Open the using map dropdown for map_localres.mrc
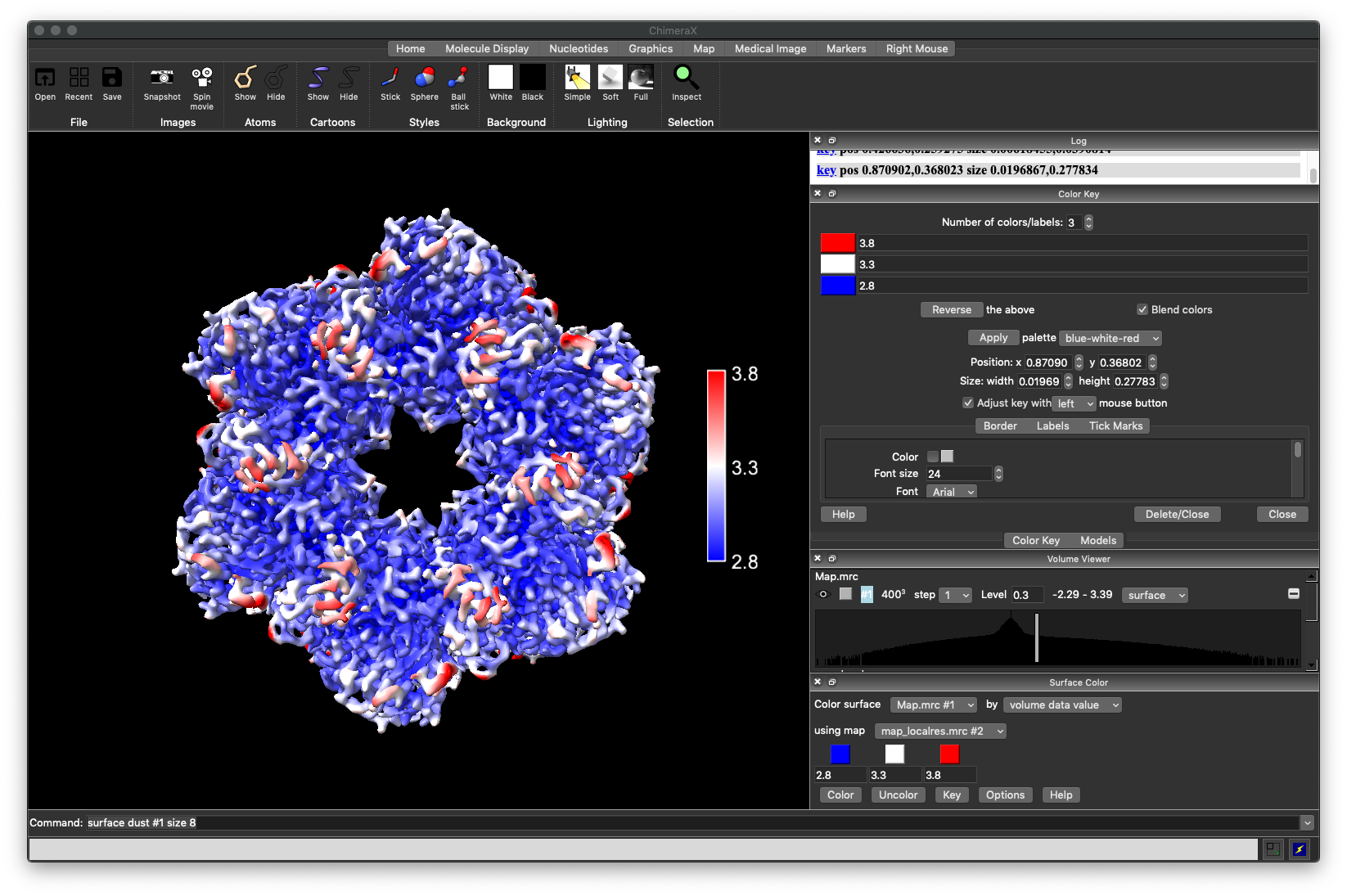This screenshot has height=896, width=1347. 939,731
